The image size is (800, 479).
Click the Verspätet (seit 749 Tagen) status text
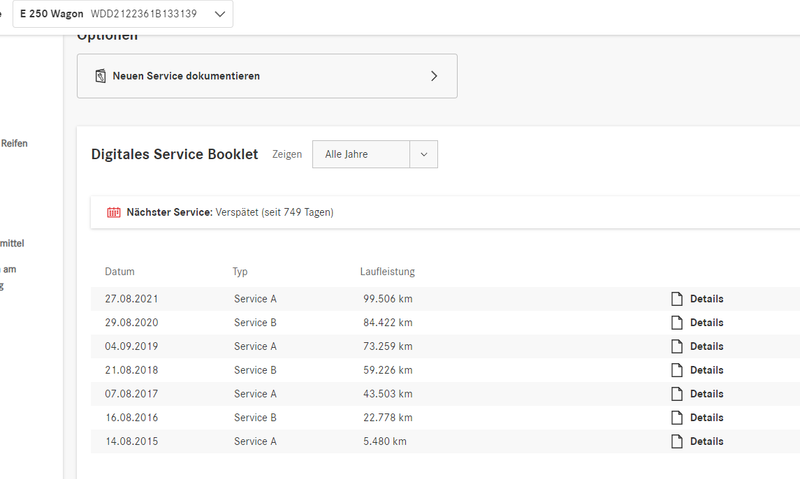tap(274, 212)
